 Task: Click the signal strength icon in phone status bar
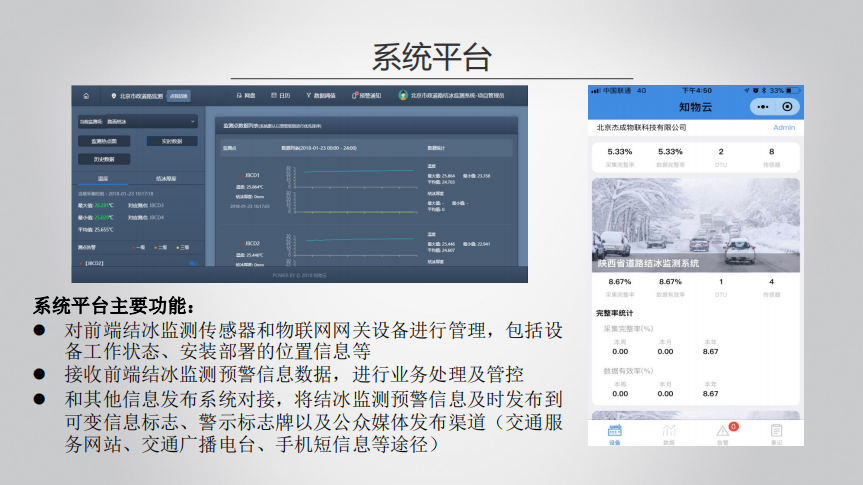click(595, 90)
